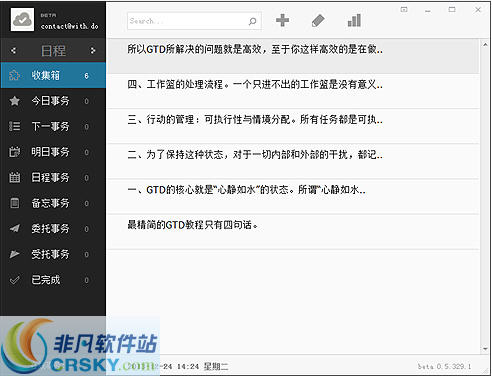Click the 备忘事务 notepad icon
Viewport: 492px width, 376px height.
click(x=14, y=203)
